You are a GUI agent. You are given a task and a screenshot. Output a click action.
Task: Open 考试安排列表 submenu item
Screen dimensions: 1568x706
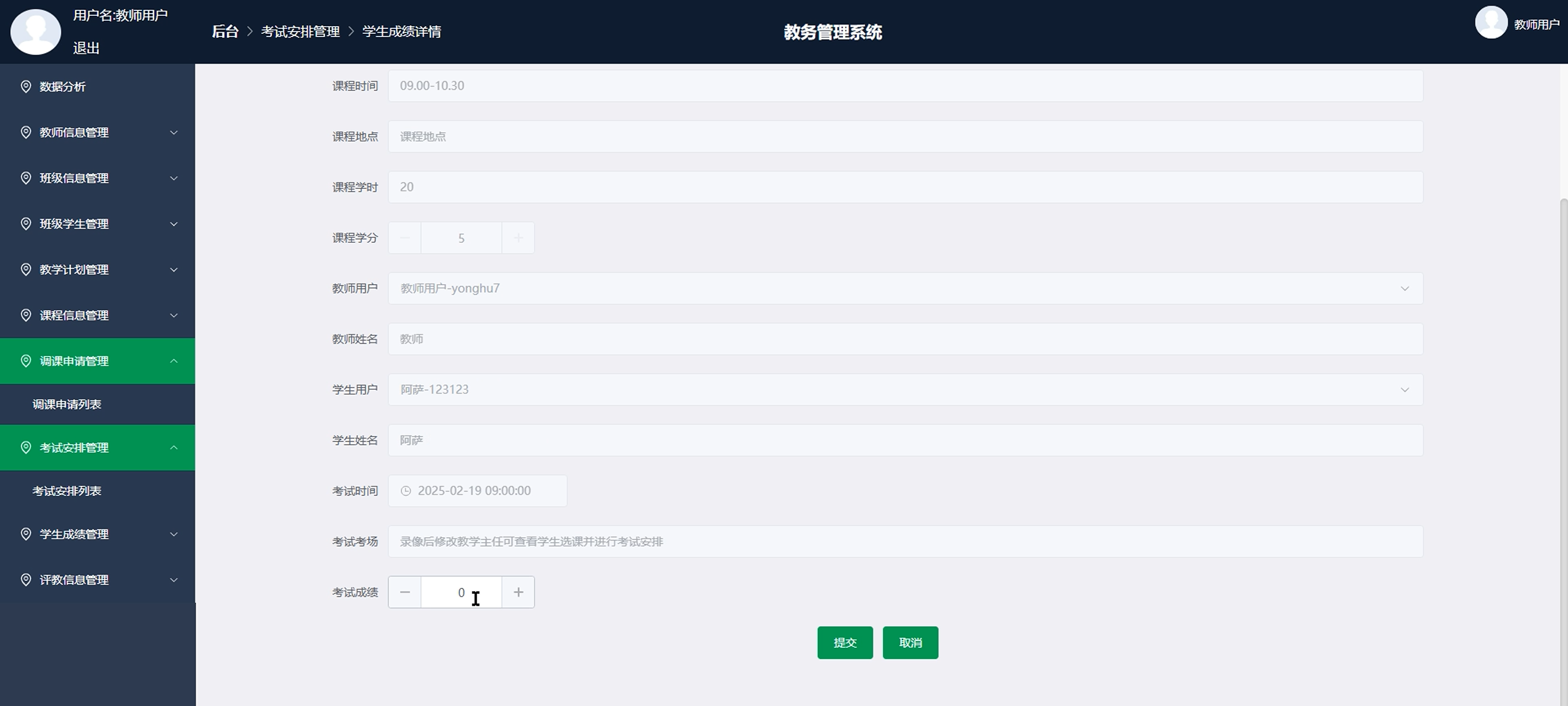click(67, 490)
